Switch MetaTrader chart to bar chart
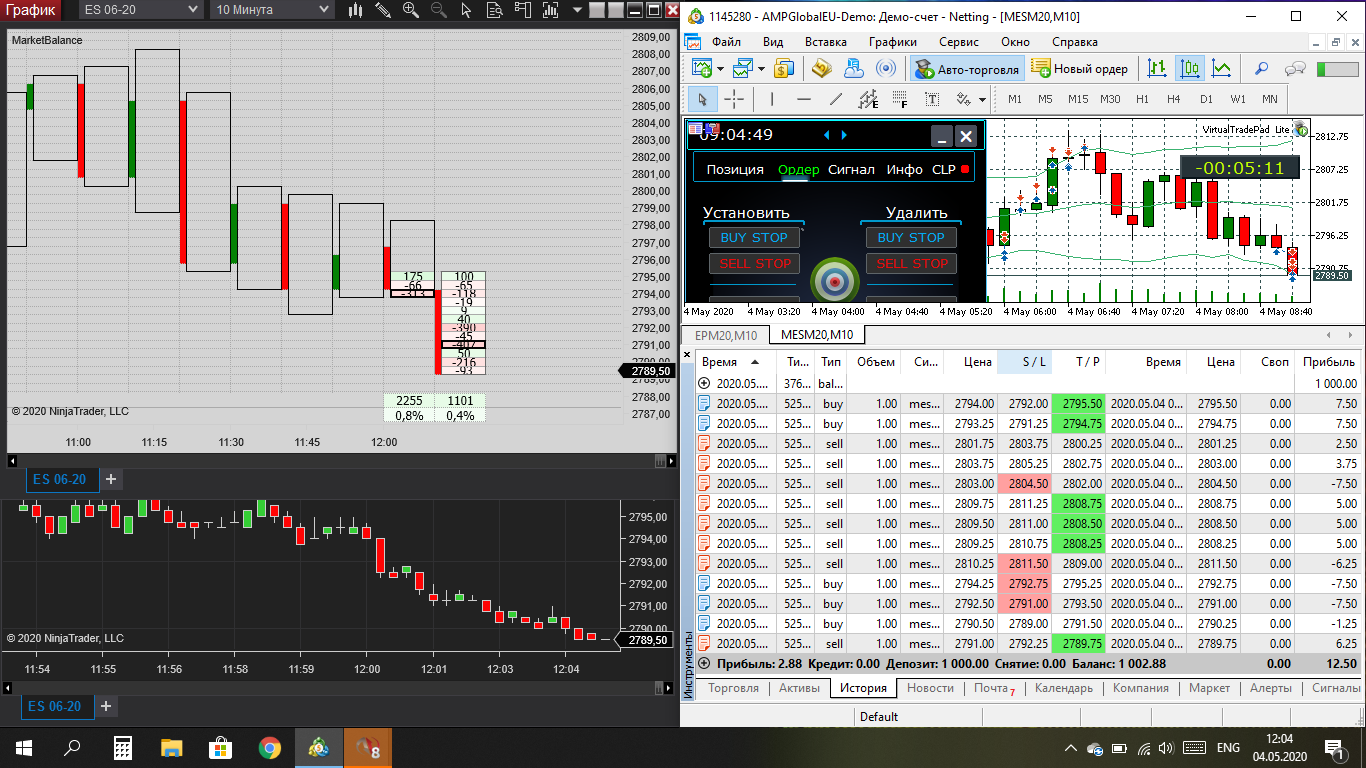This screenshot has width=1366, height=768. [1158, 68]
